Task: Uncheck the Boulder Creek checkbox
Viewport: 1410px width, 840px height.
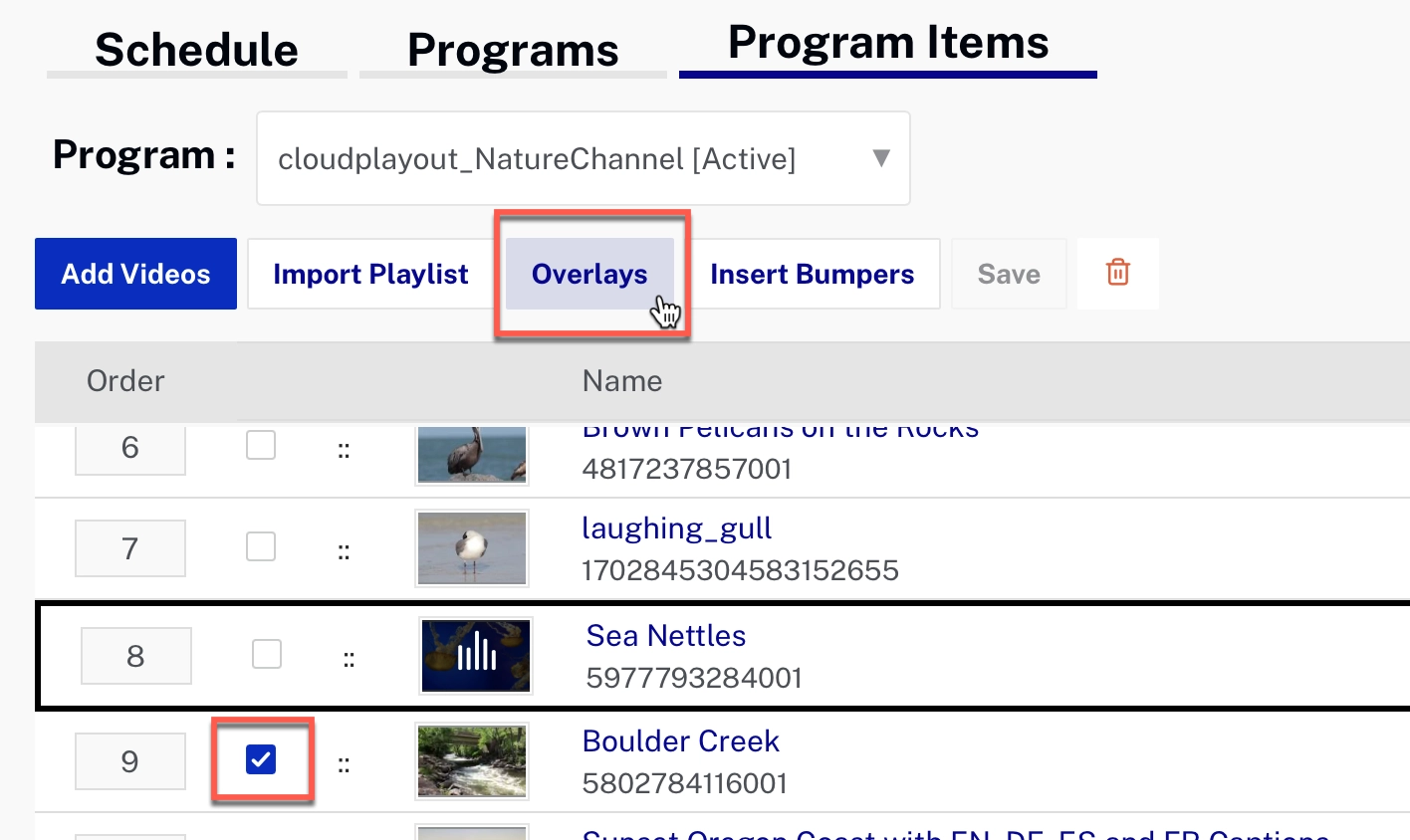Action: click(x=262, y=759)
